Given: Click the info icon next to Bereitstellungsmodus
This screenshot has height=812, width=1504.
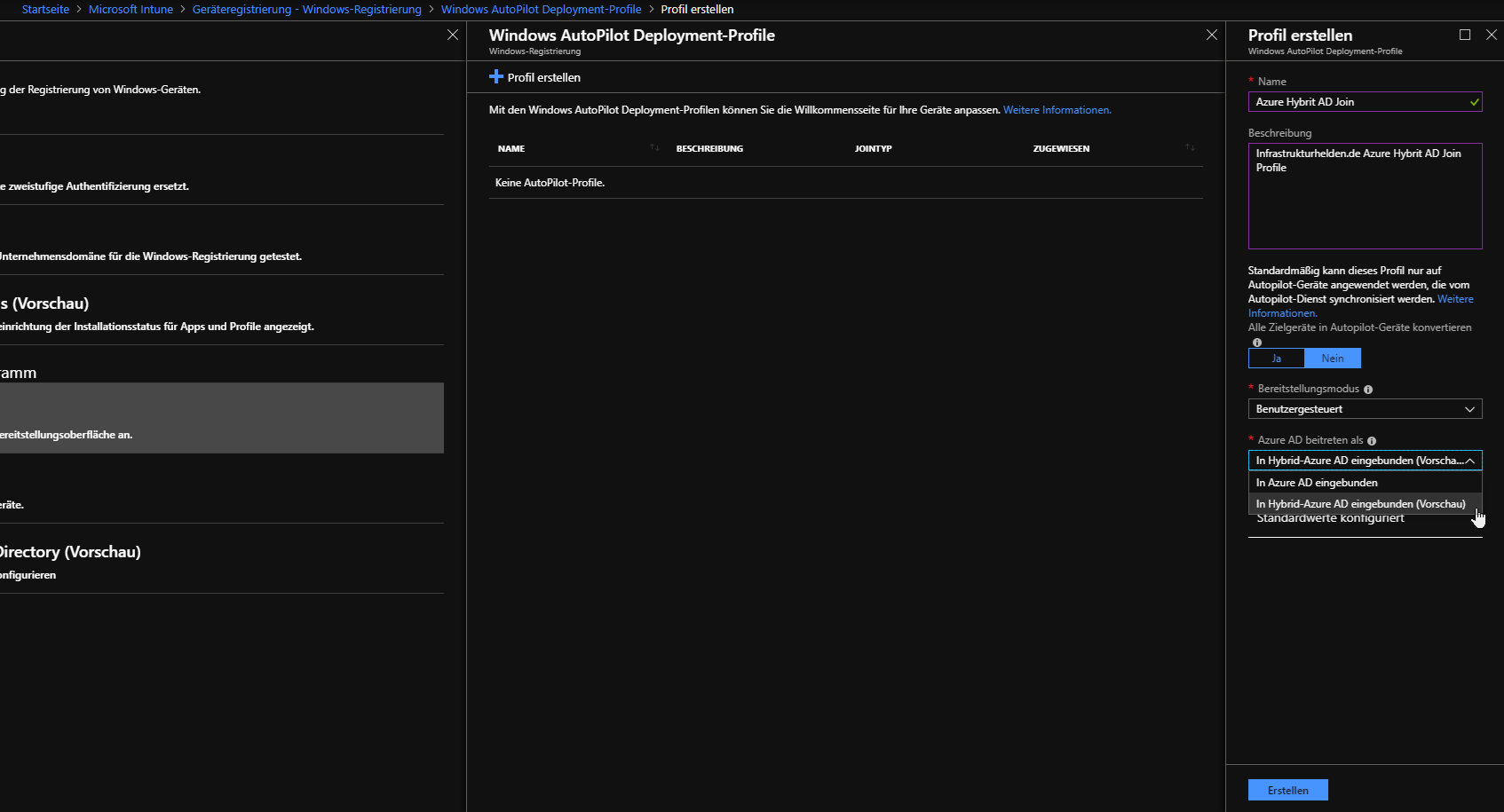Looking at the screenshot, I should [1368, 390].
